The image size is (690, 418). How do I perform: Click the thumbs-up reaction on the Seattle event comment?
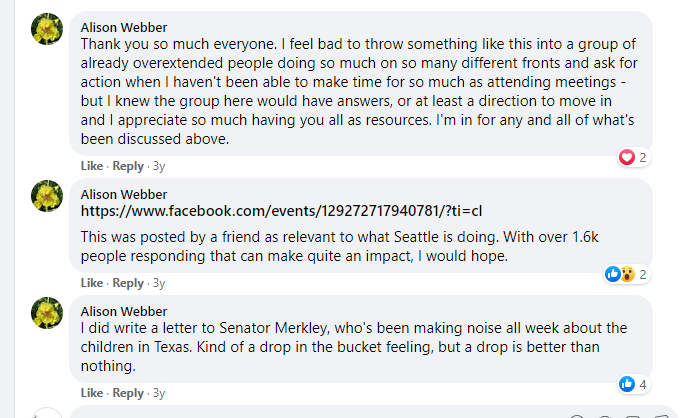613,274
